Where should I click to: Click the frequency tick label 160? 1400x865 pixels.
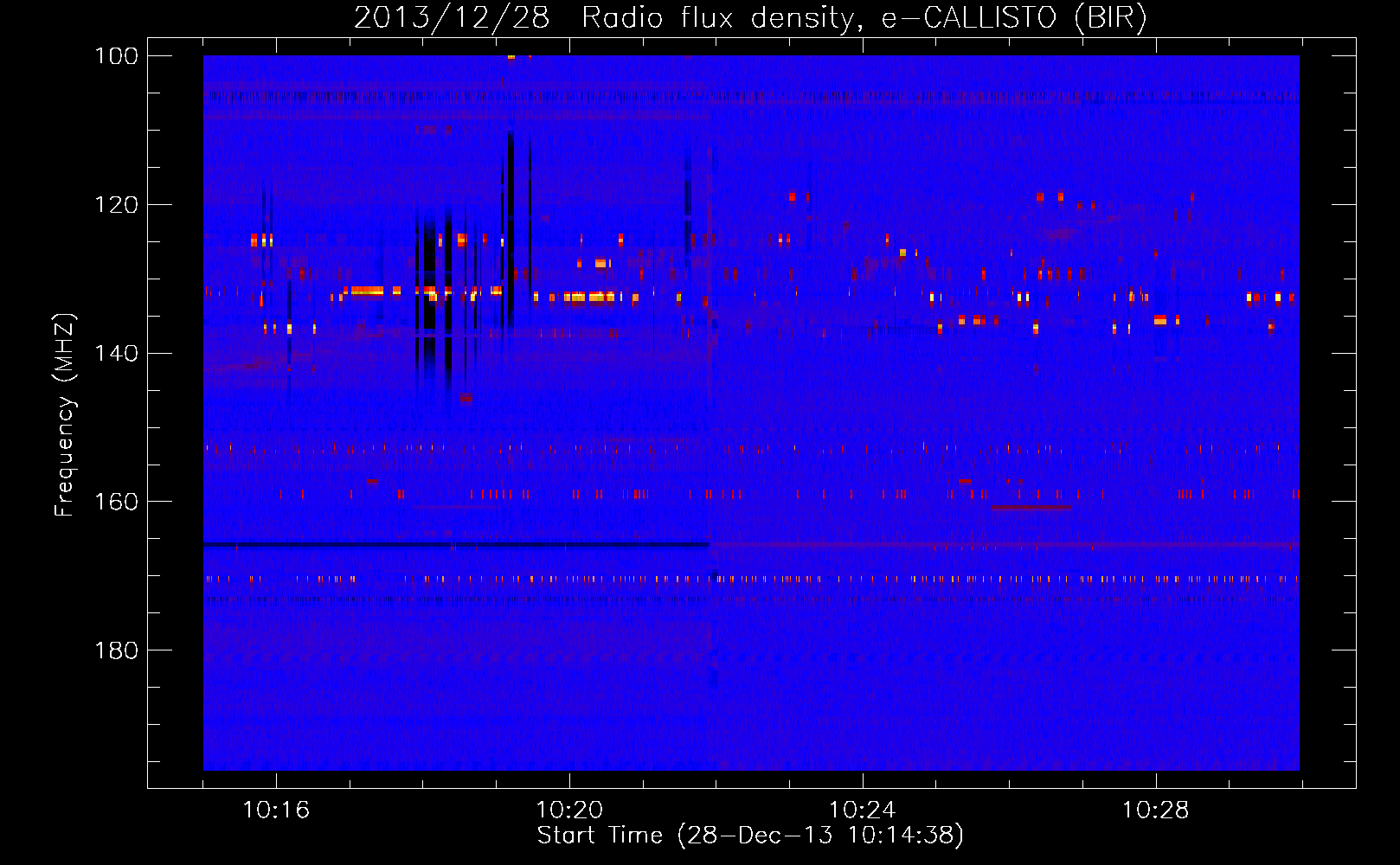coord(117,502)
